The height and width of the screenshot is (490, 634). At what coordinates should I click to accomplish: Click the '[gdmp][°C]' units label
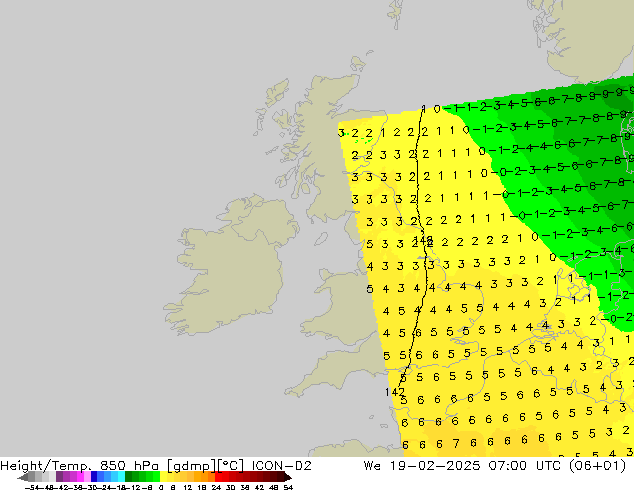206,466
